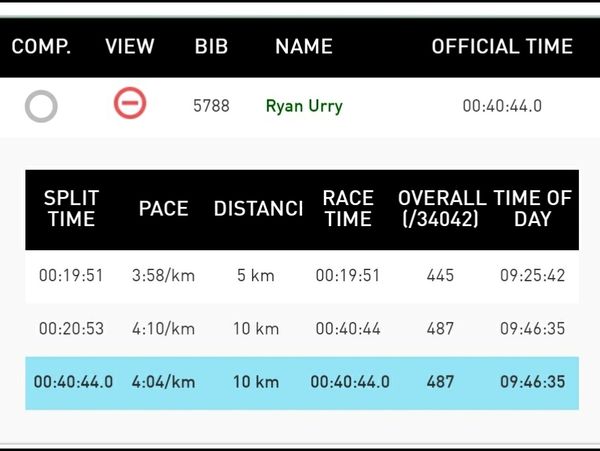Click the OVERALL (/34042) header
The image size is (600, 451).
(440, 208)
